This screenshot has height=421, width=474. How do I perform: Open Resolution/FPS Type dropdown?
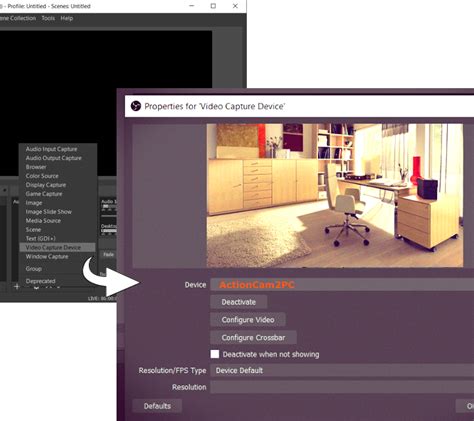[x=342, y=370]
